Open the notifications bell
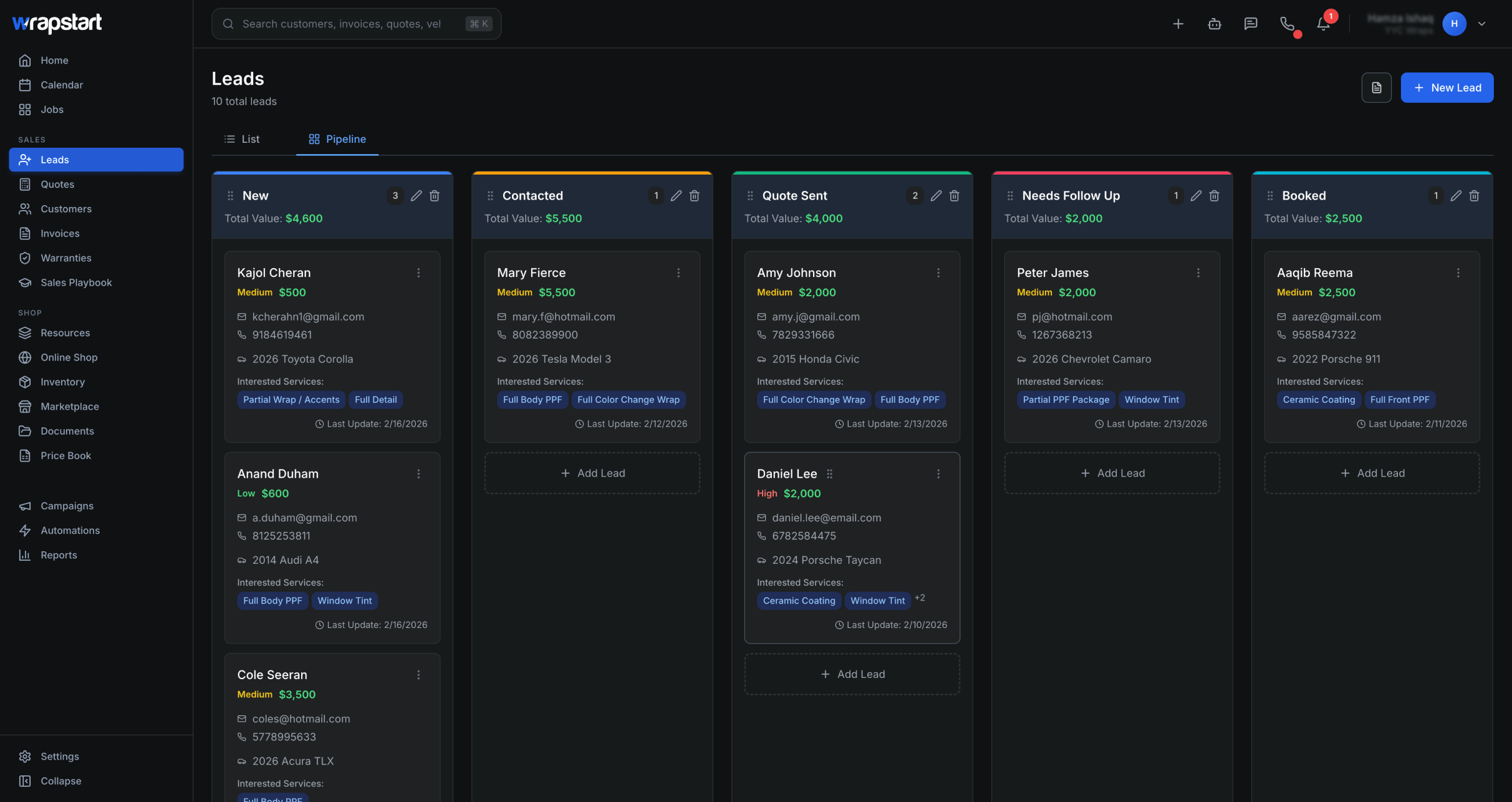The width and height of the screenshot is (1512, 802). pos(1323,24)
